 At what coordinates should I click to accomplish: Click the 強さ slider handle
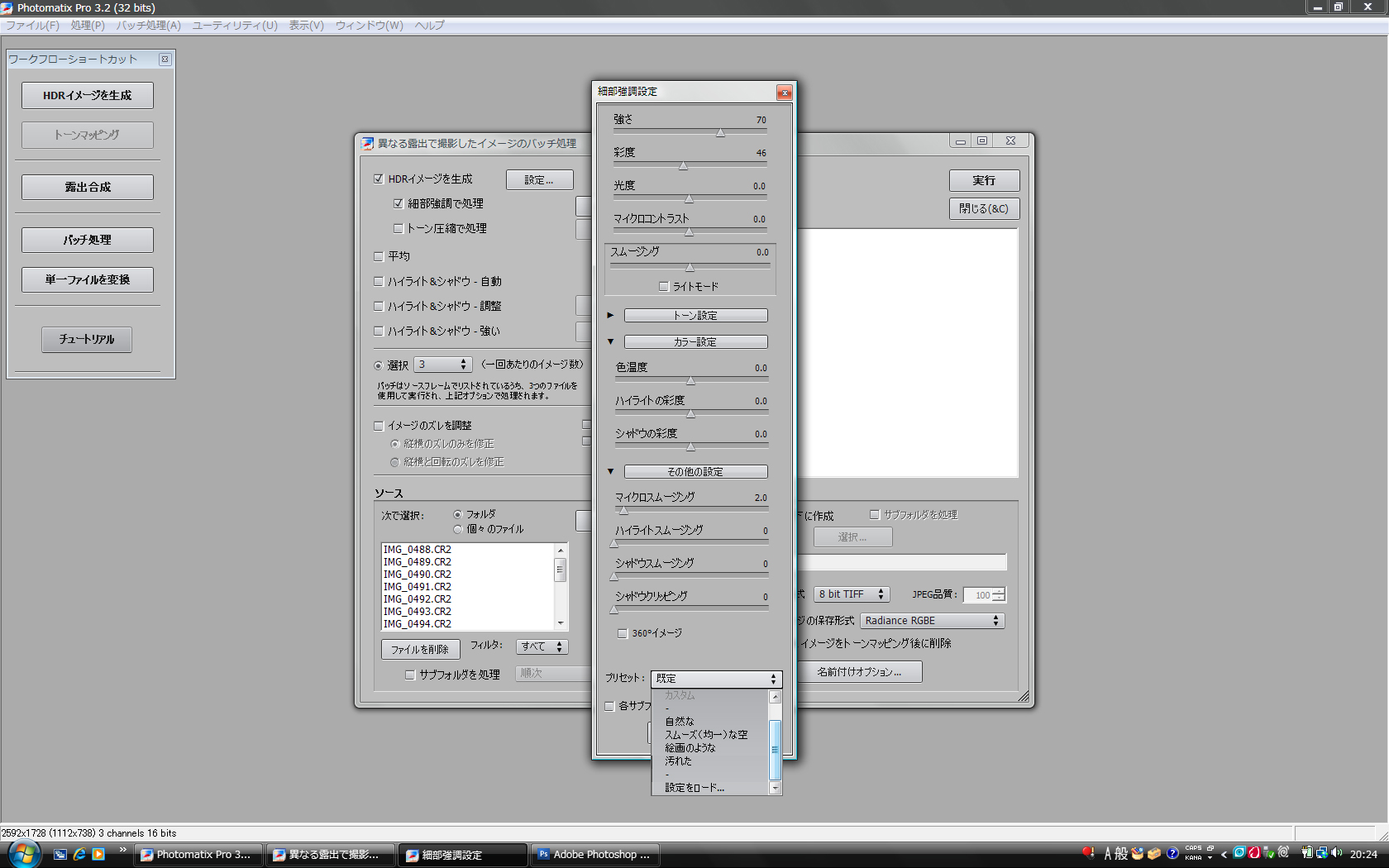[720, 132]
